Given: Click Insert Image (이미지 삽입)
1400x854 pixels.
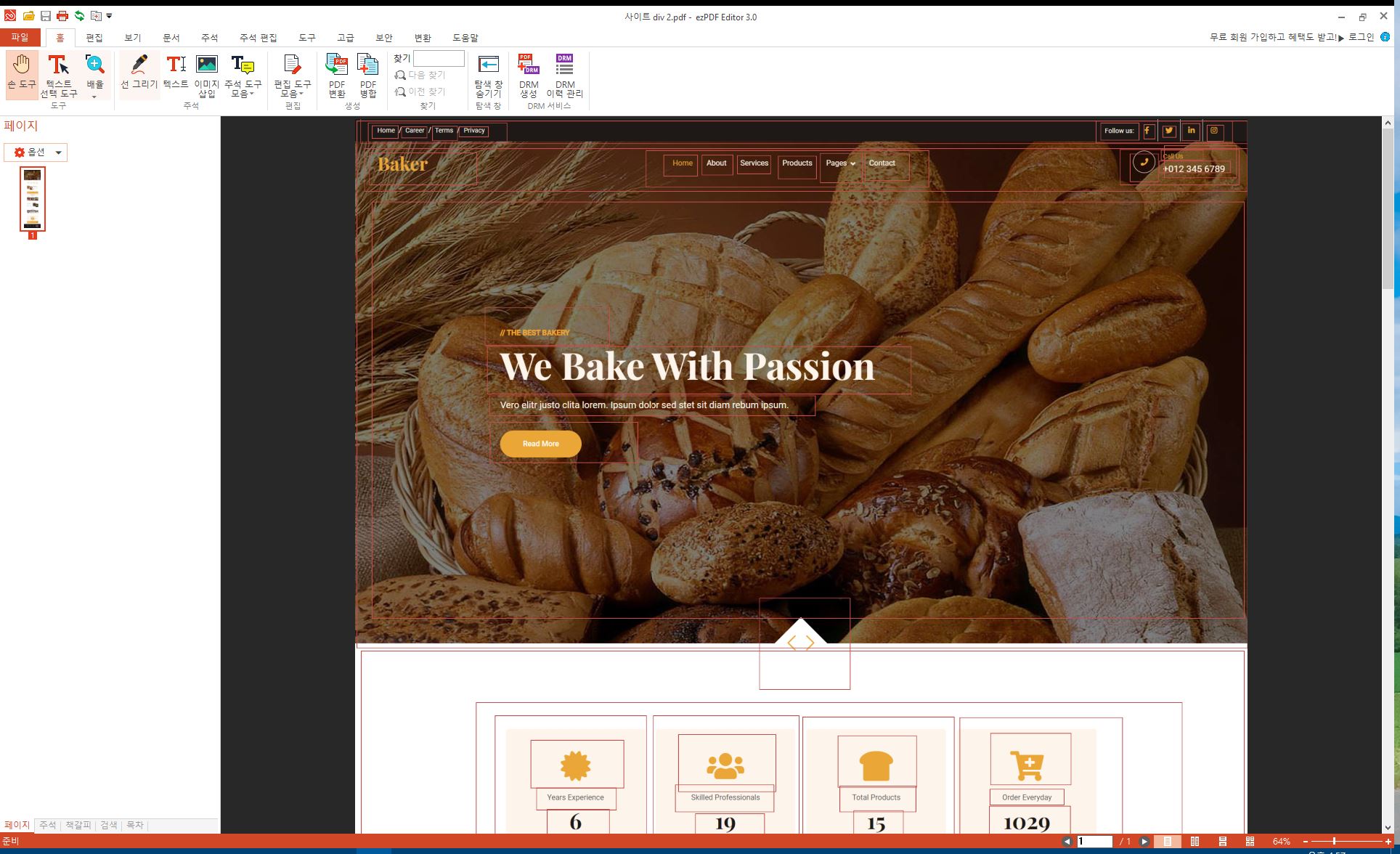Looking at the screenshot, I should tap(207, 75).
